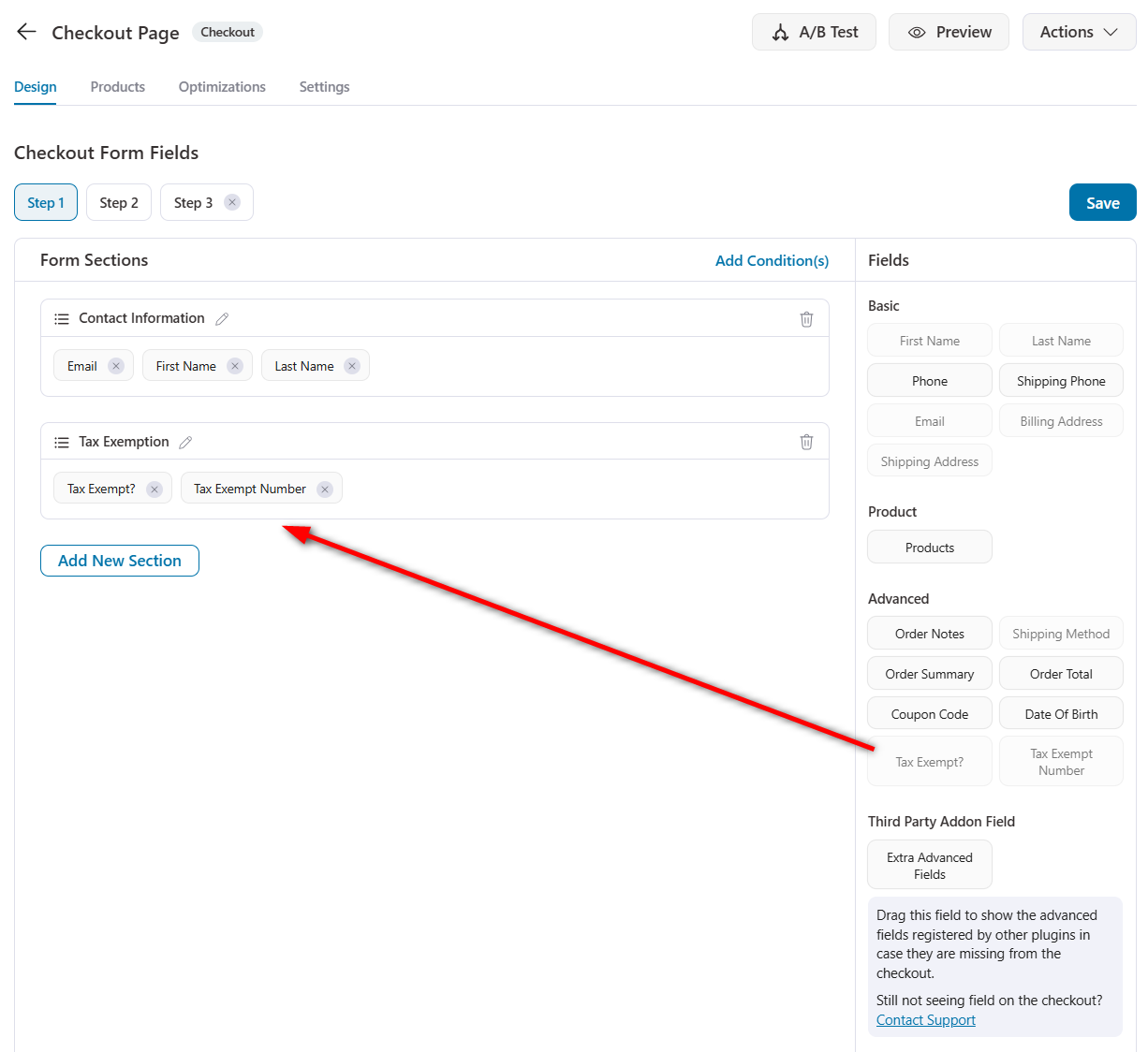Remove the Tax Exempt? field chip
Screen dimensions: 1148x1052
pyautogui.click(x=155, y=488)
